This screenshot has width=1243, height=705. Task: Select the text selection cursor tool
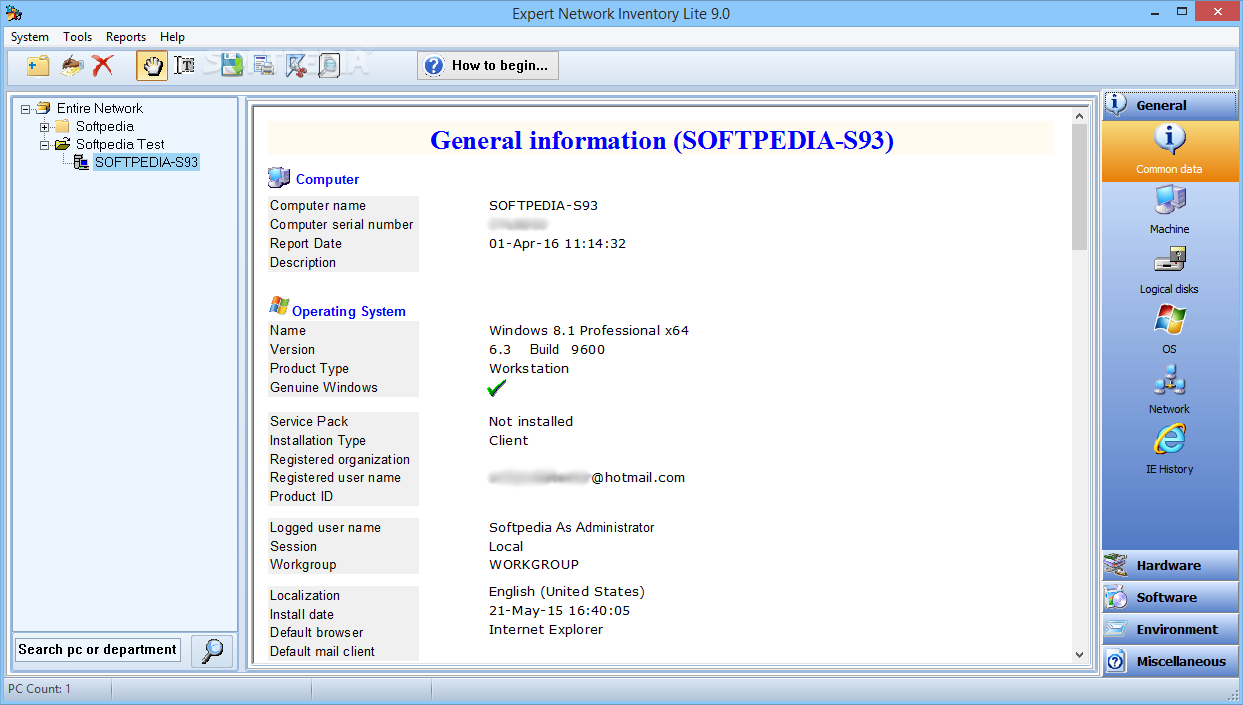184,66
